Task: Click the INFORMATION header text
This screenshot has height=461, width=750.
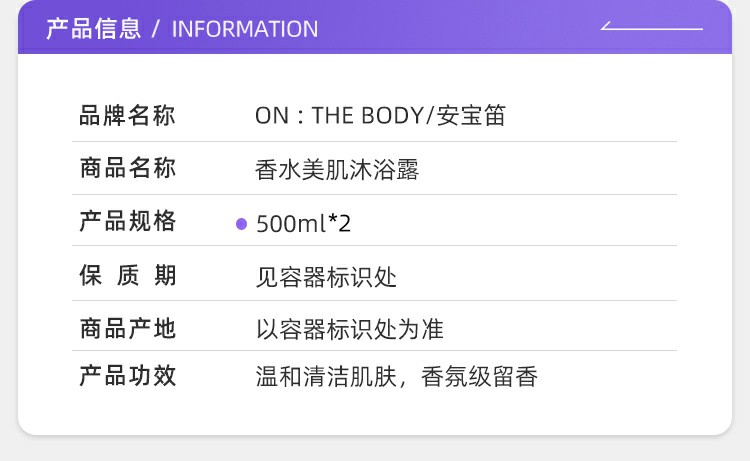Action: 245,29
